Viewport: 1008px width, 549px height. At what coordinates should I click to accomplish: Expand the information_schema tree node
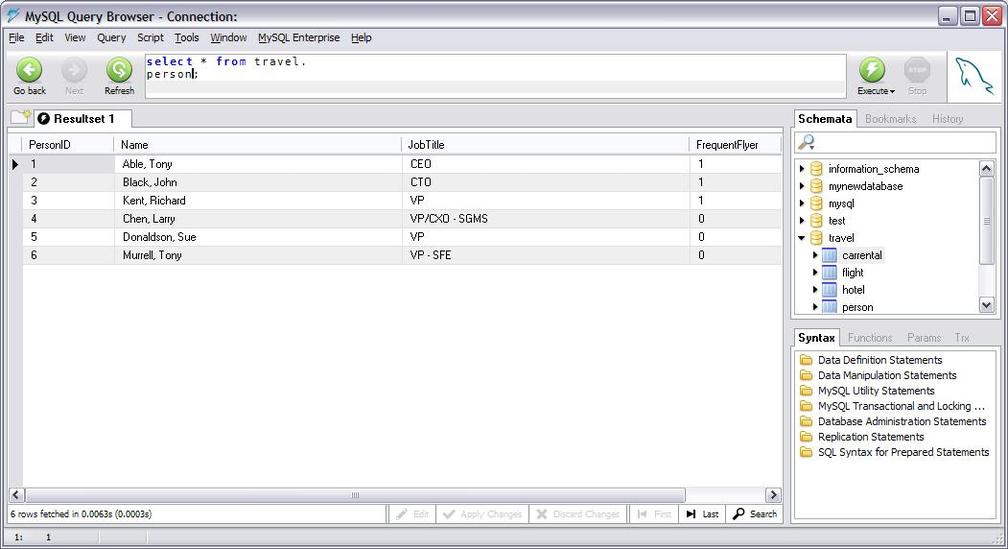pyautogui.click(x=802, y=169)
